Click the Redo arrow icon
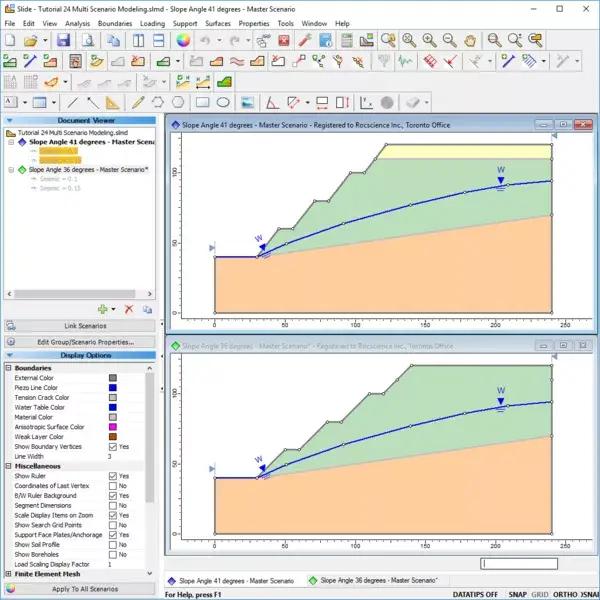Image resolution: width=600 pixels, height=600 pixels. click(x=235, y=40)
